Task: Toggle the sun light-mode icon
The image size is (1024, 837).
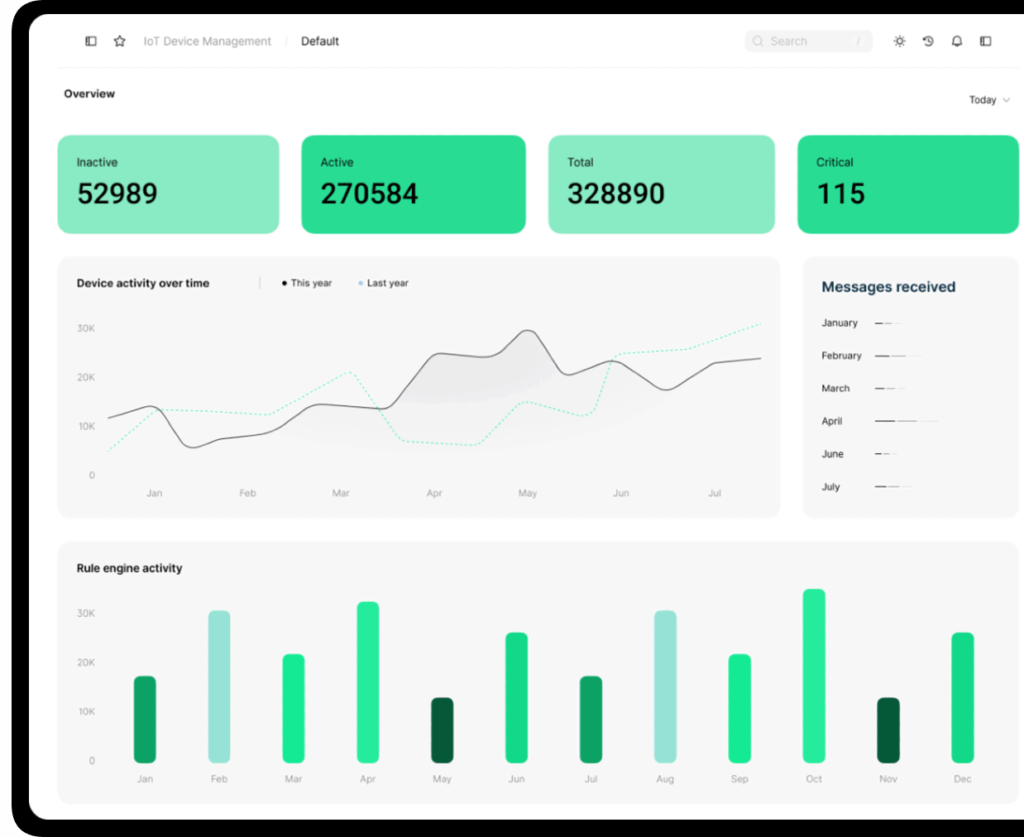Action: 899,41
